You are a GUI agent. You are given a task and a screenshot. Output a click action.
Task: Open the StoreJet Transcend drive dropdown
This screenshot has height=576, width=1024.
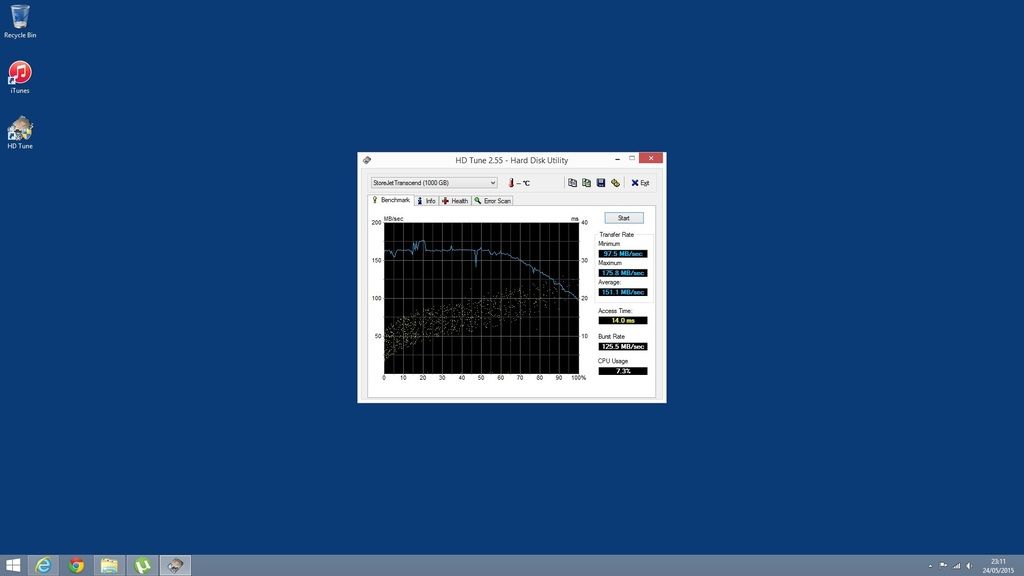click(434, 183)
